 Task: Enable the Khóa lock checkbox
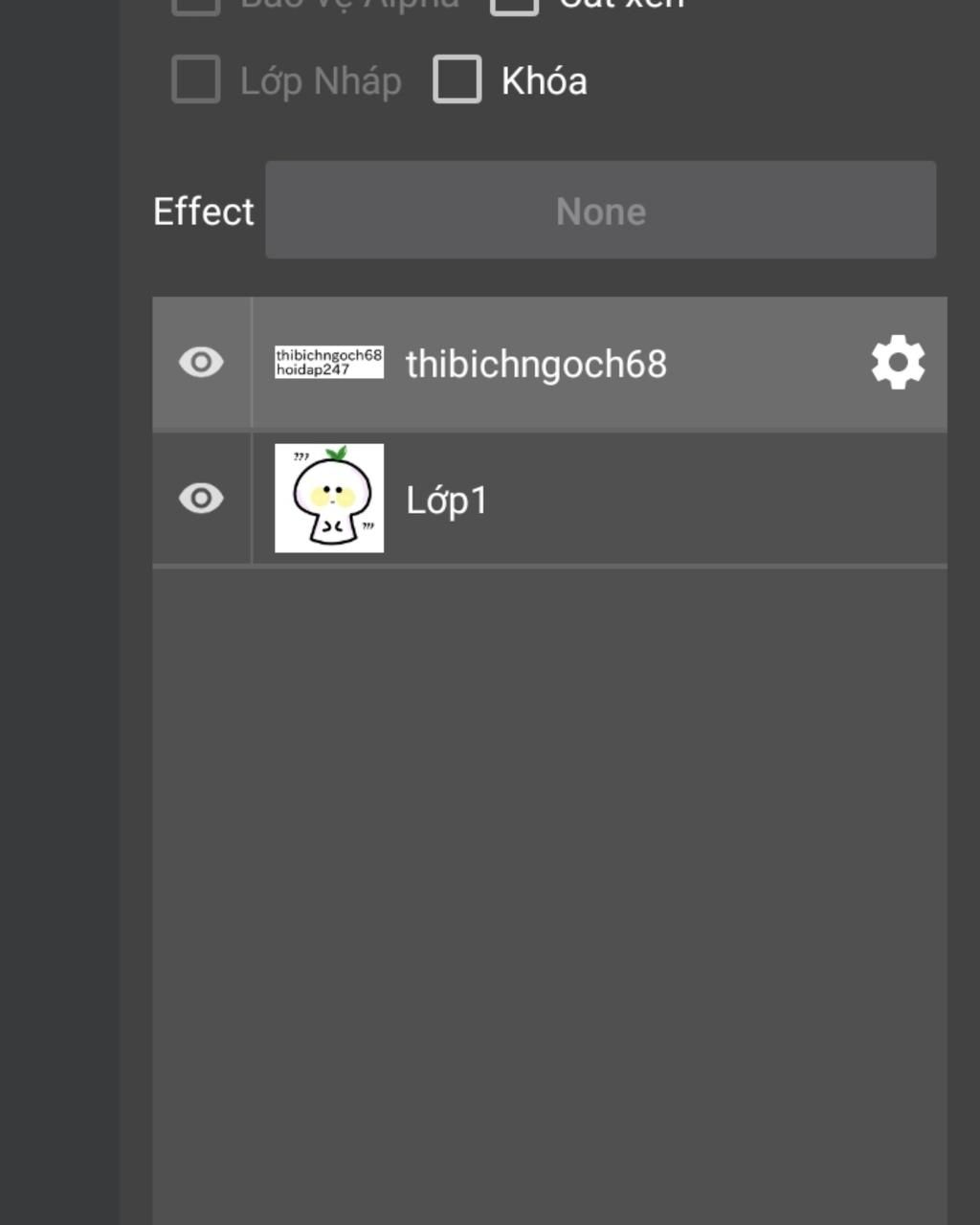point(457,79)
